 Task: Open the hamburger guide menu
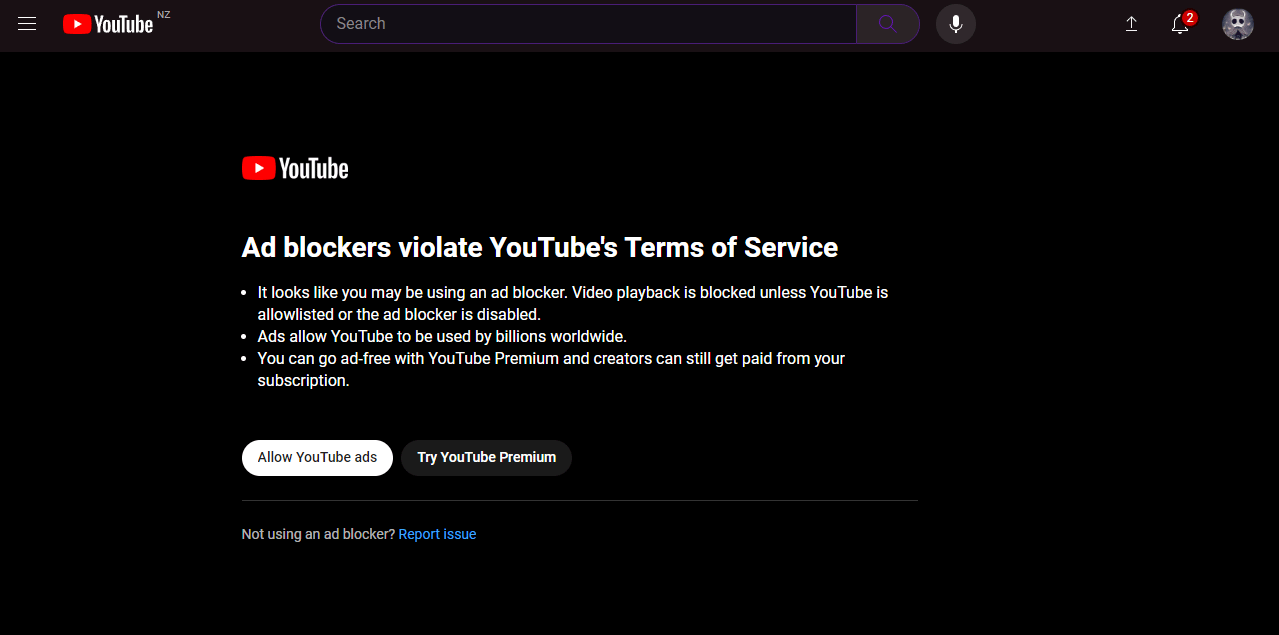tap(27, 24)
